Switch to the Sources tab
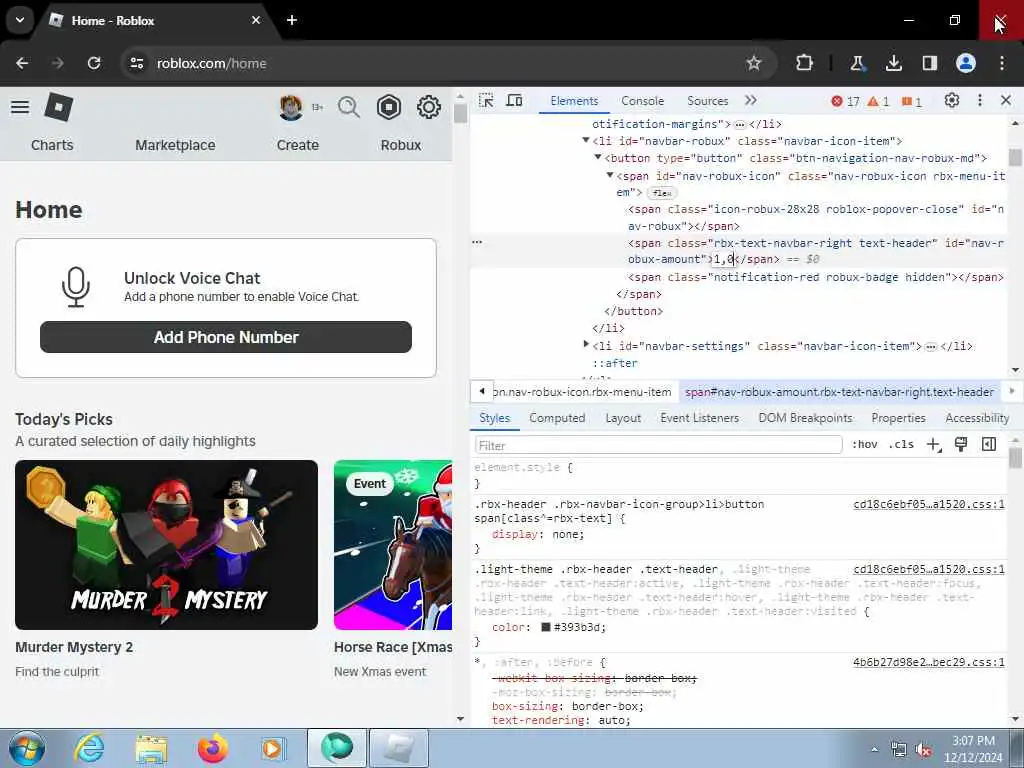This screenshot has width=1024, height=768. coord(707,101)
